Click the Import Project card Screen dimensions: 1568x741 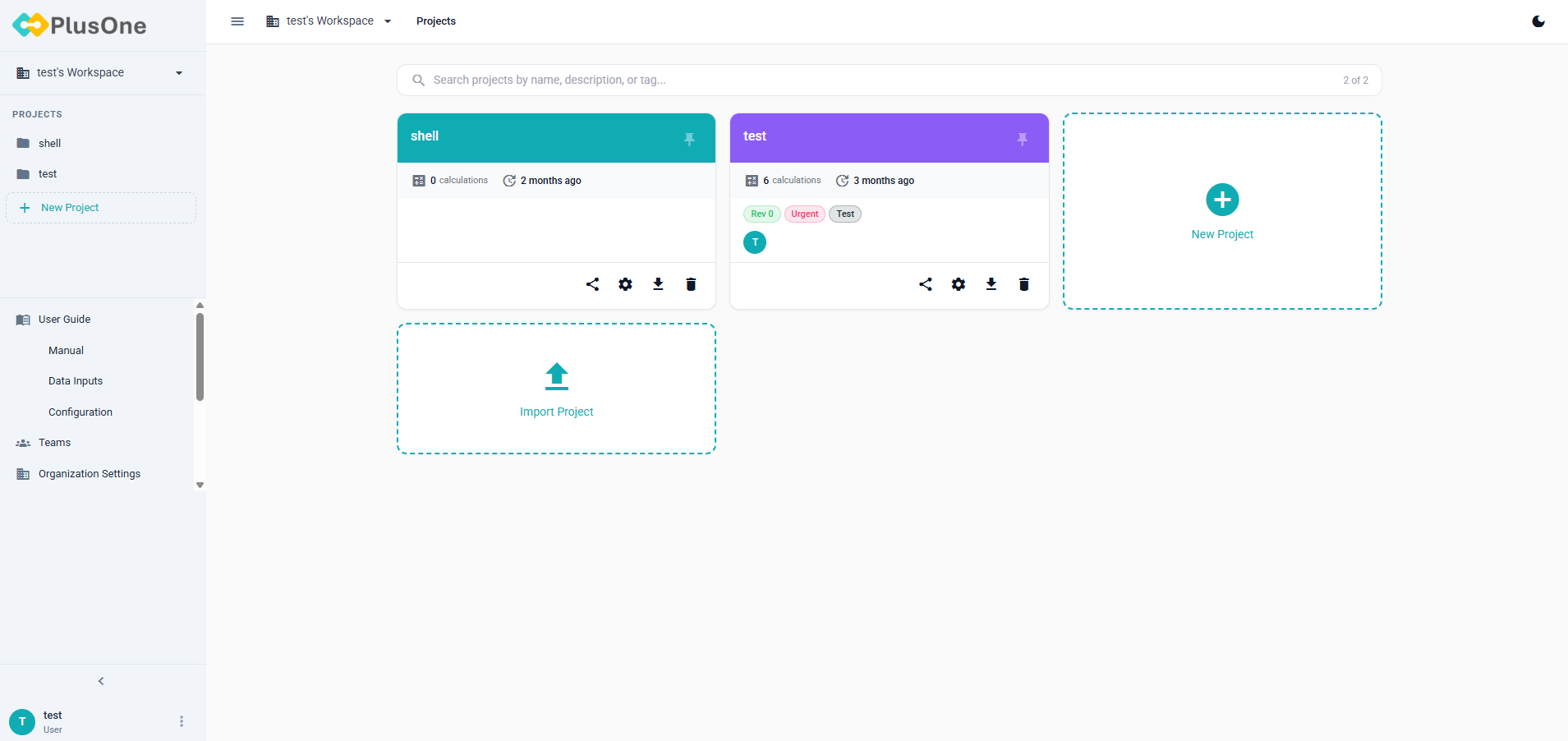coord(556,389)
